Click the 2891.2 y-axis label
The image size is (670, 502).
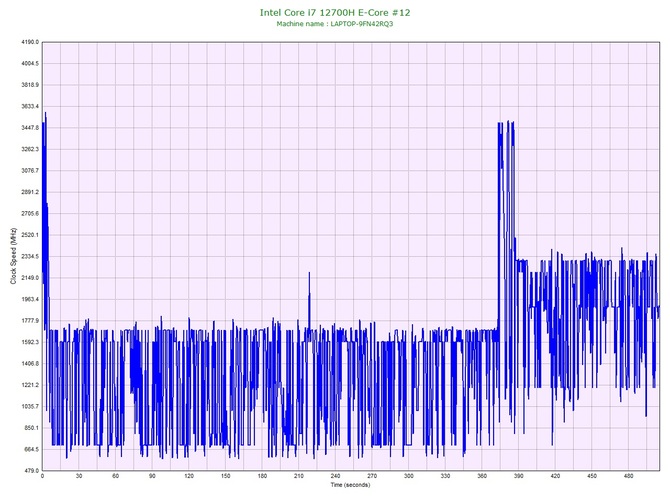point(30,192)
